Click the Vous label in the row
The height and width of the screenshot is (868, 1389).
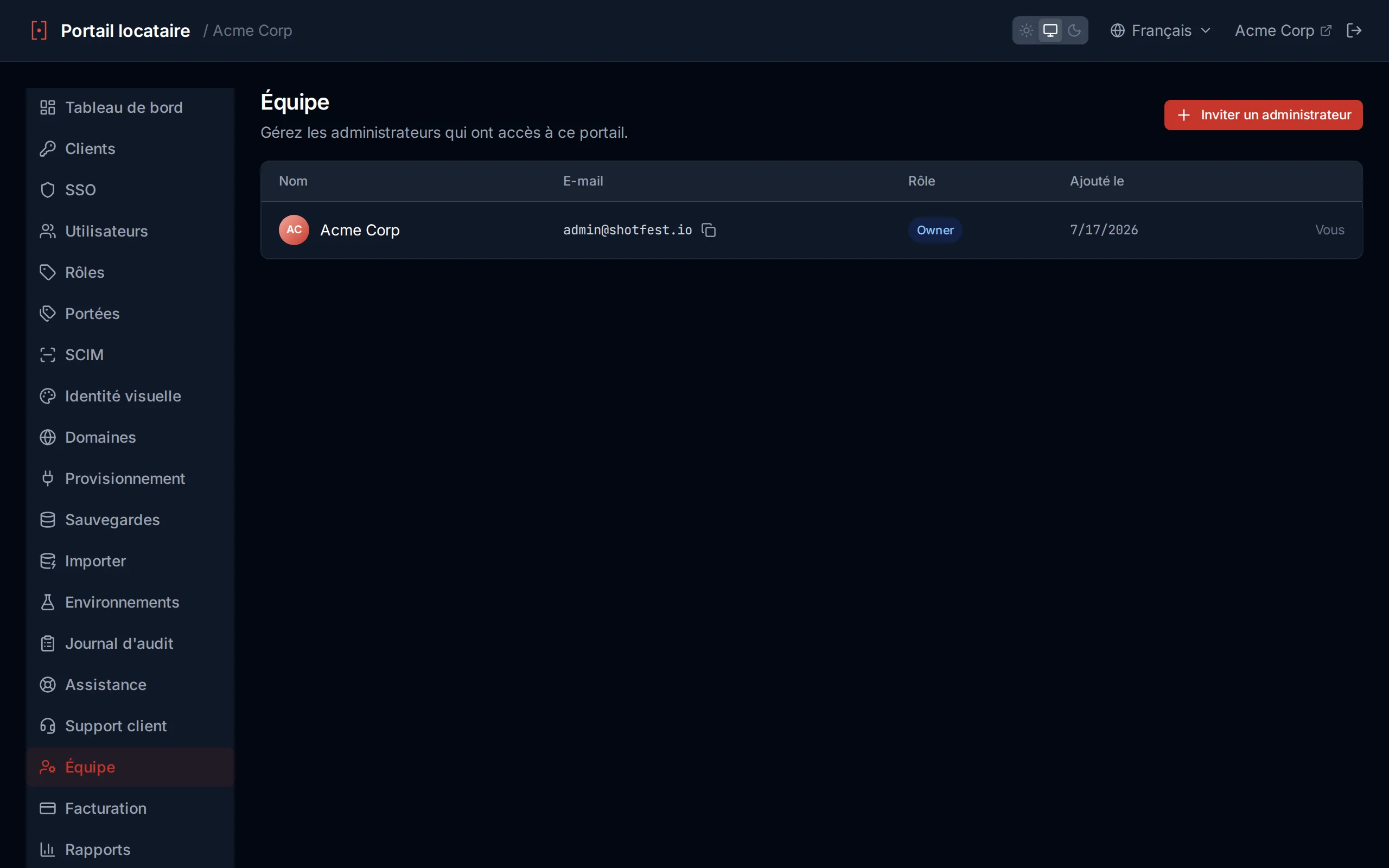pos(1330,230)
